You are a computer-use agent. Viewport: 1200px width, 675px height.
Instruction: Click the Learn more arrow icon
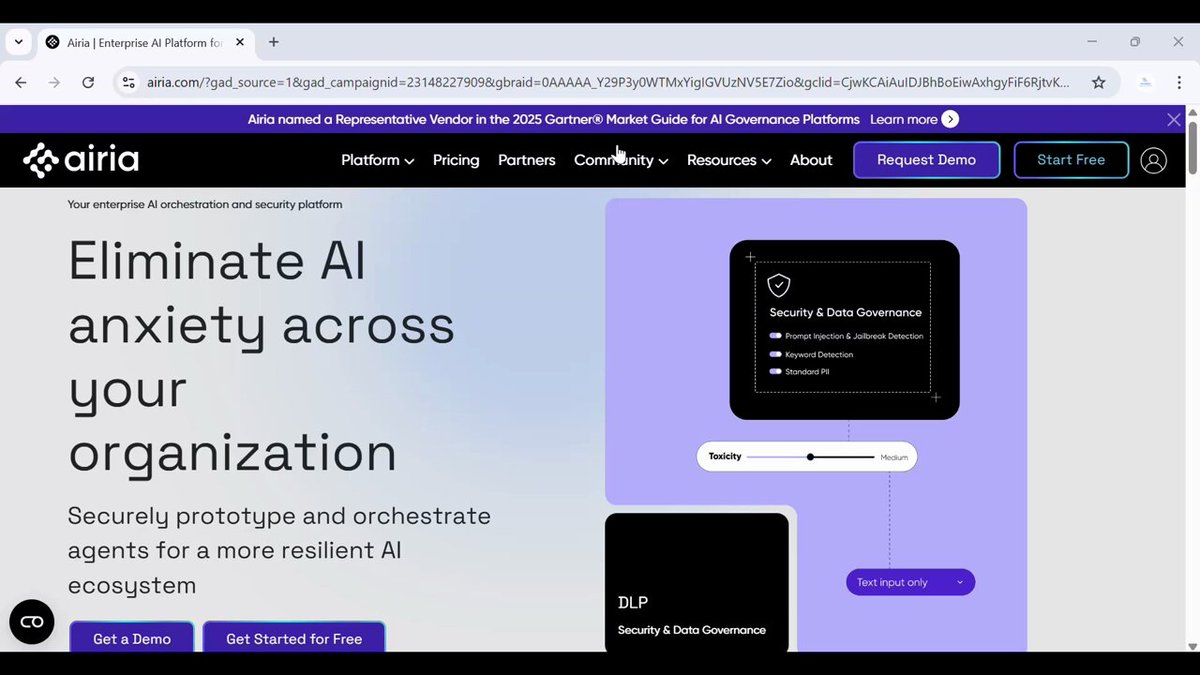(950, 119)
